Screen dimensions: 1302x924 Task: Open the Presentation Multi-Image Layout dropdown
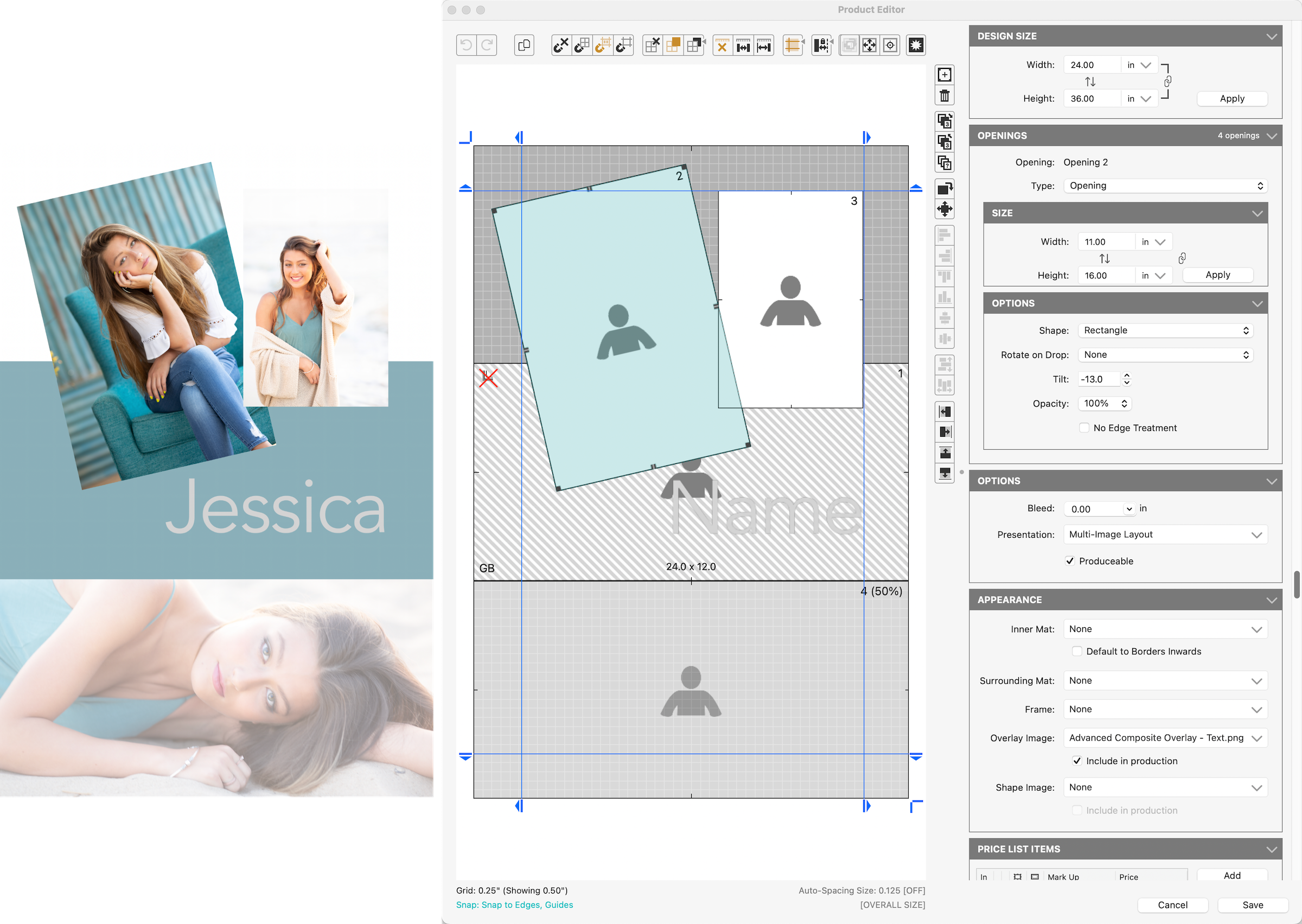1164,535
